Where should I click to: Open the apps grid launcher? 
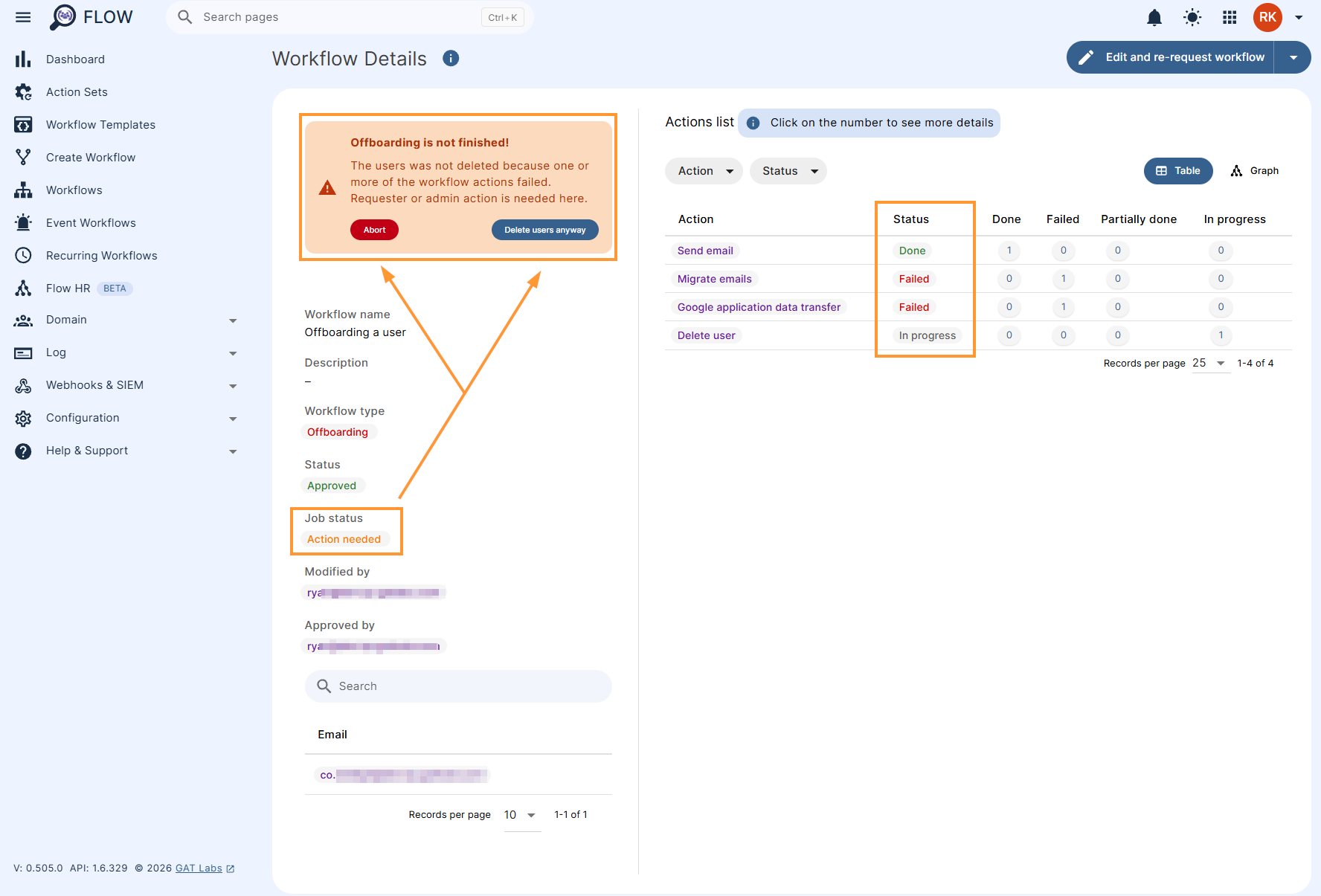click(1230, 17)
